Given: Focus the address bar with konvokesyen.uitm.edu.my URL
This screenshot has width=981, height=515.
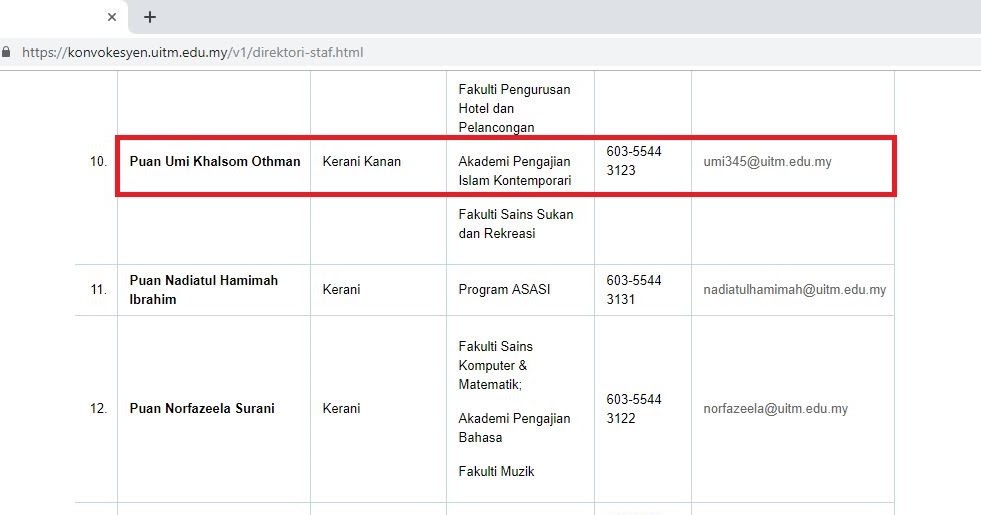Looking at the screenshot, I should click(x=192, y=53).
